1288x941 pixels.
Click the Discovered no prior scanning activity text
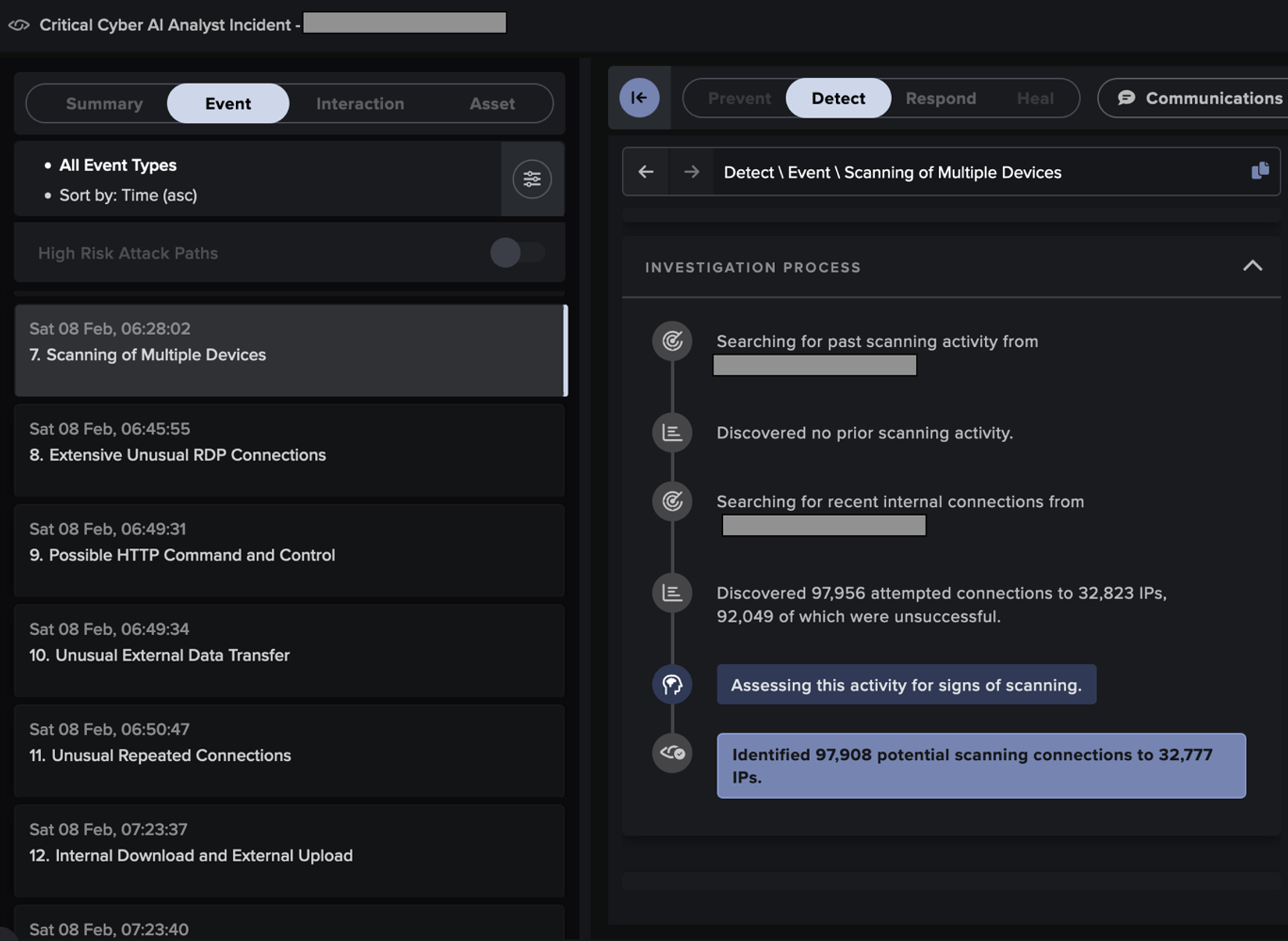click(x=864, y=433)
